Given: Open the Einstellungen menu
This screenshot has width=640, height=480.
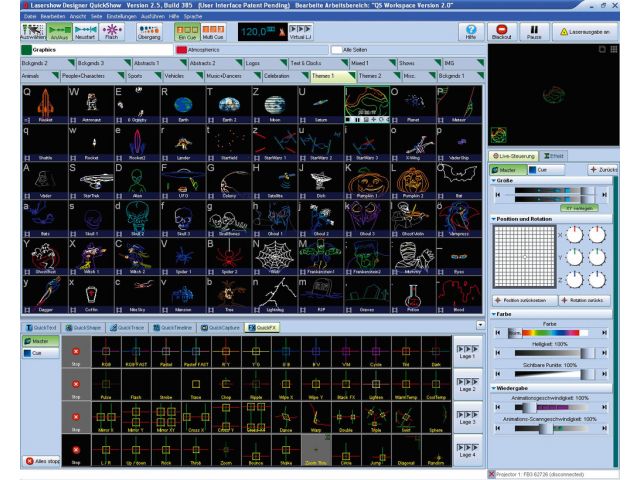Looking at the screenshot, I should [122, 16].
